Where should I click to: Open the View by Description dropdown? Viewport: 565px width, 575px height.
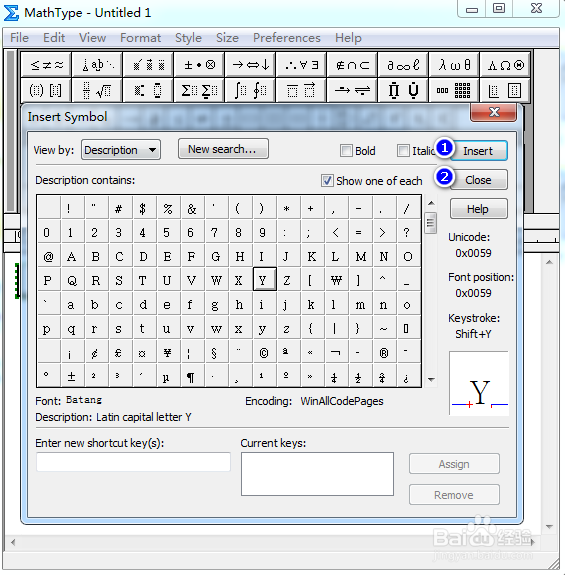(121, 150)
